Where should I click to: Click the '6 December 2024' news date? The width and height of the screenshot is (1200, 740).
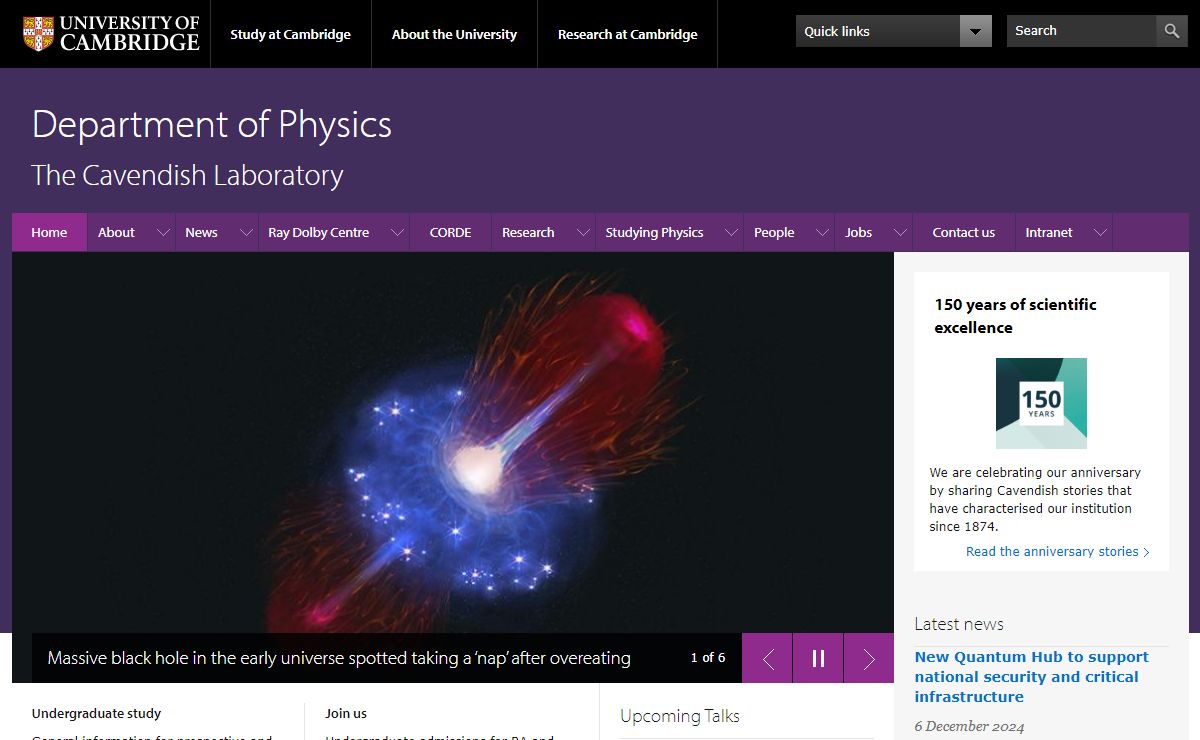point(969,727)
